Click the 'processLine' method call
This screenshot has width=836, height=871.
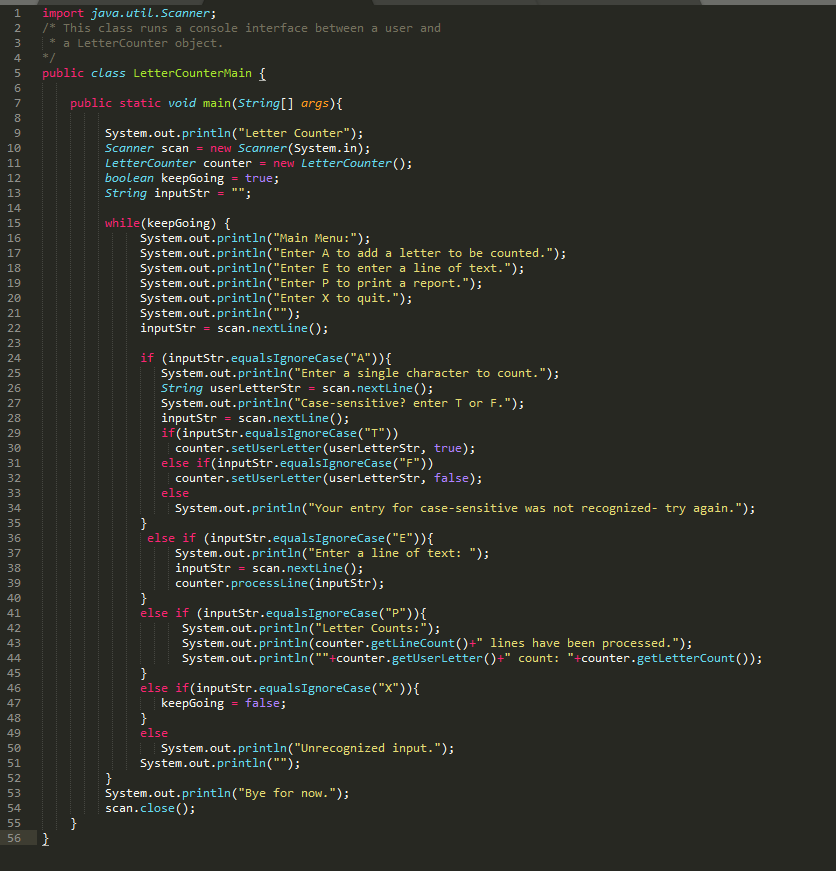(x=269, y=583)
